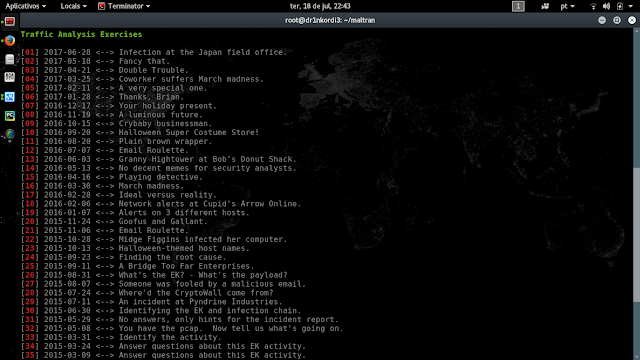This screenshot has height=360, width=640.
Task: Select the row 'Infection at the Japan field office.'
Action: coord(154,52)
